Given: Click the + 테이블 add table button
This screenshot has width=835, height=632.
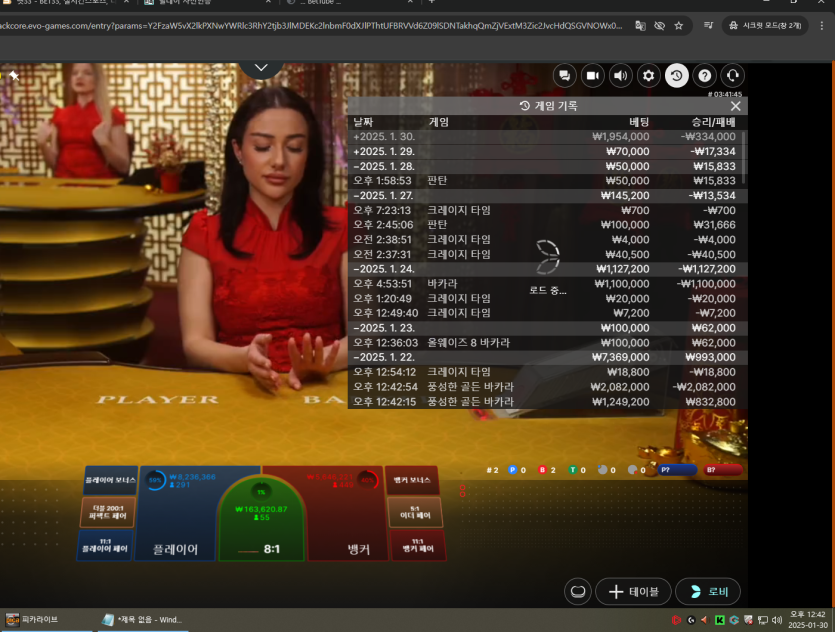Looking at the screenshot, I should 633,591.
